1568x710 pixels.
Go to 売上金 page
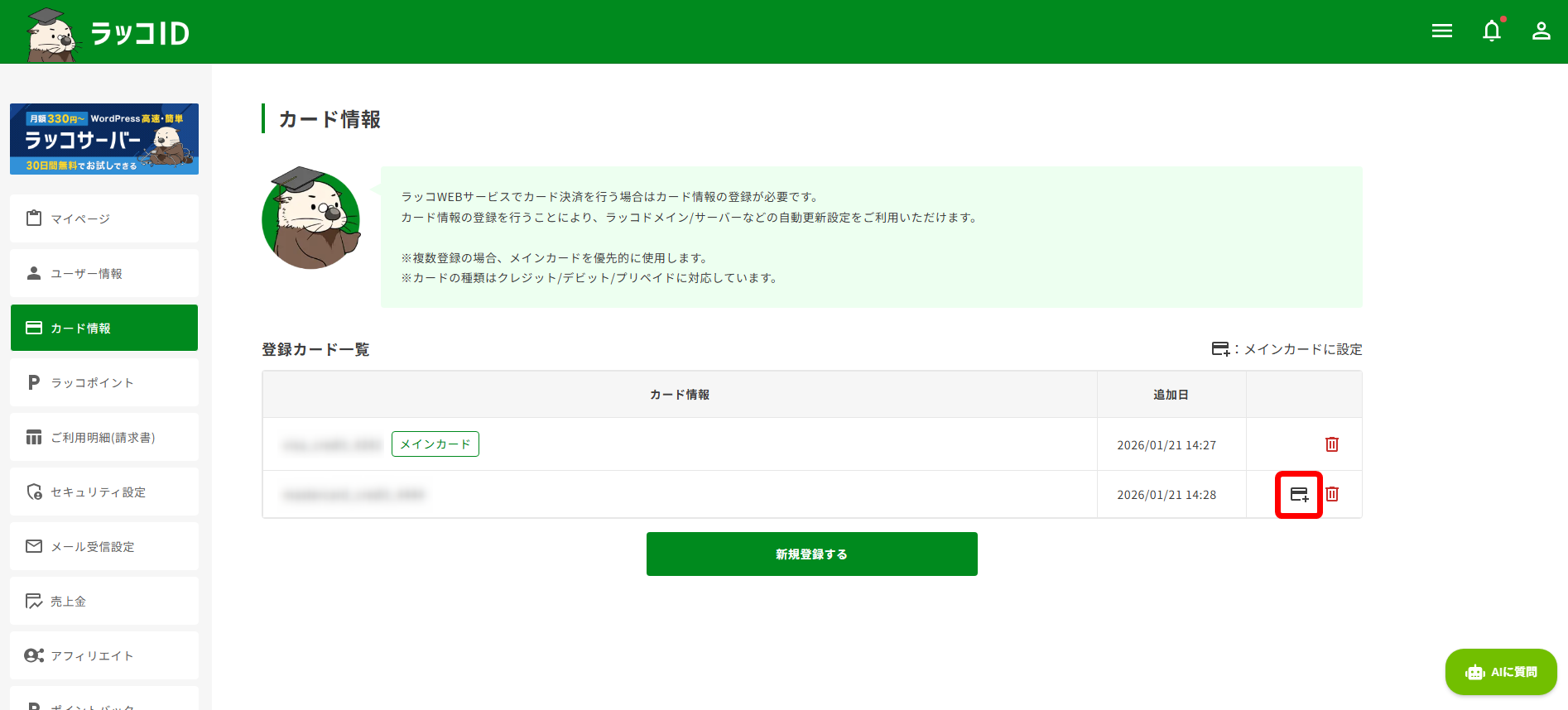pyautogui.click(x=104, y=601)
